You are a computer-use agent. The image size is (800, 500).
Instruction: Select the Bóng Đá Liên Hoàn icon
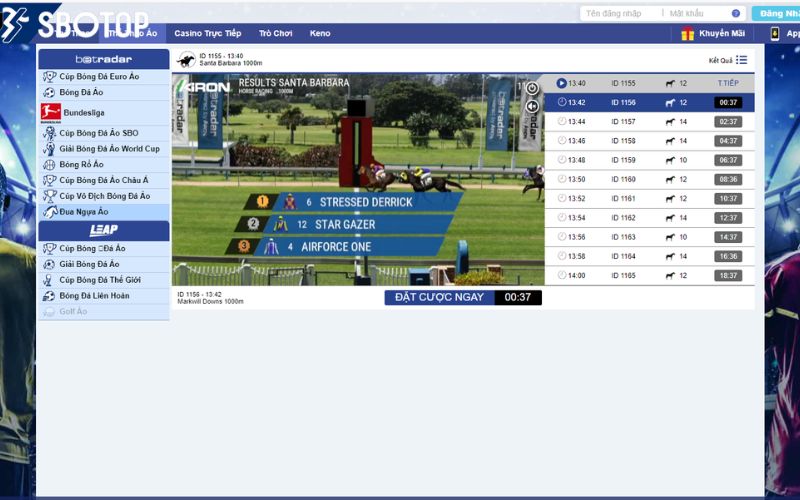click(x=49, y=296)
